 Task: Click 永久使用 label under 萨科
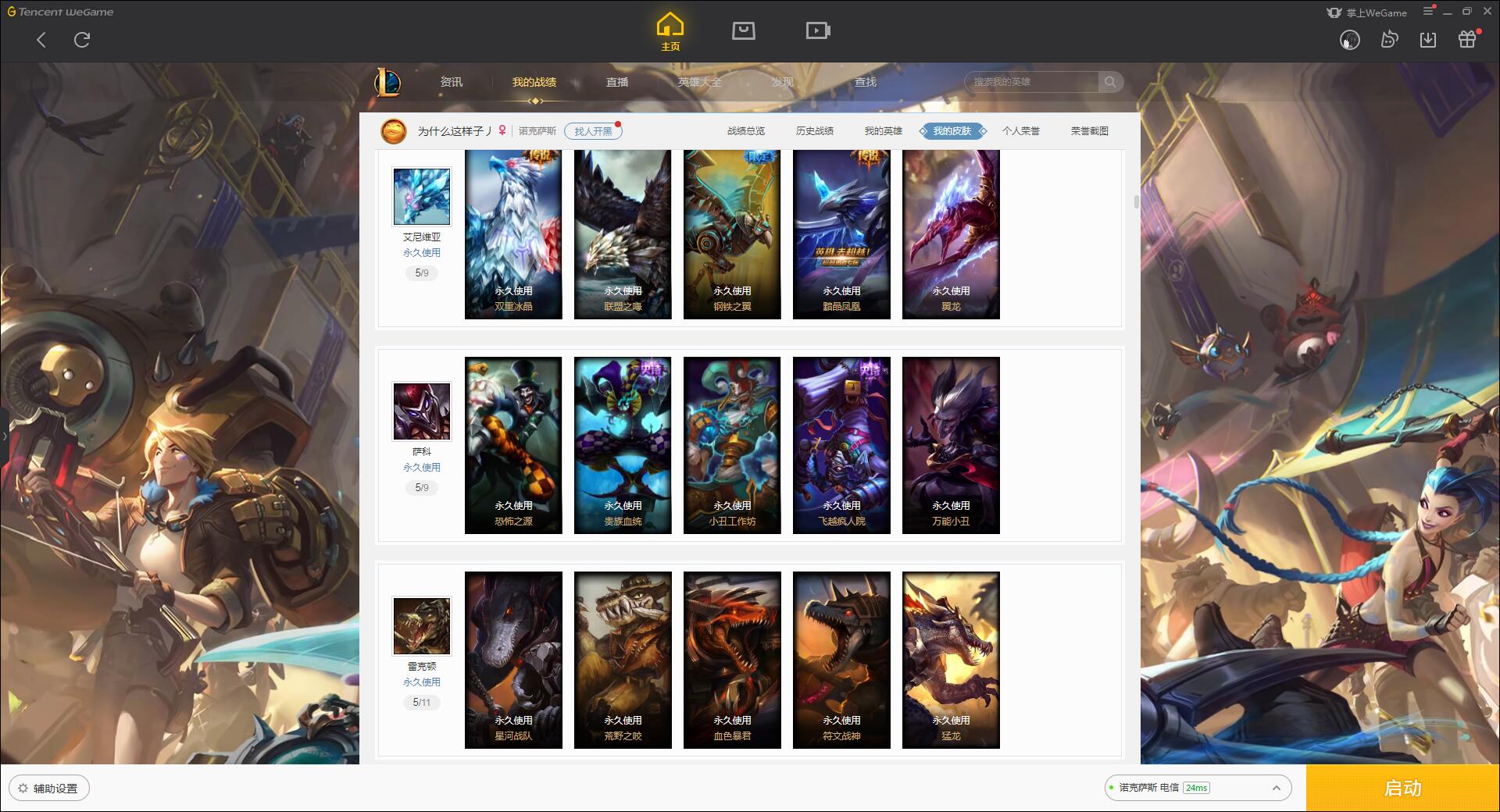[422, 468]
